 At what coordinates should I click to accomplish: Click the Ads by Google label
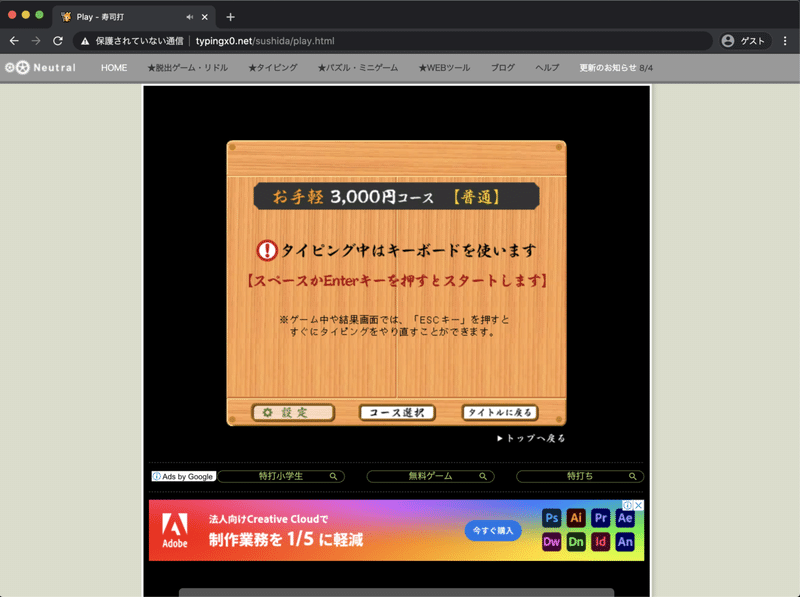(x=183, y=477)
